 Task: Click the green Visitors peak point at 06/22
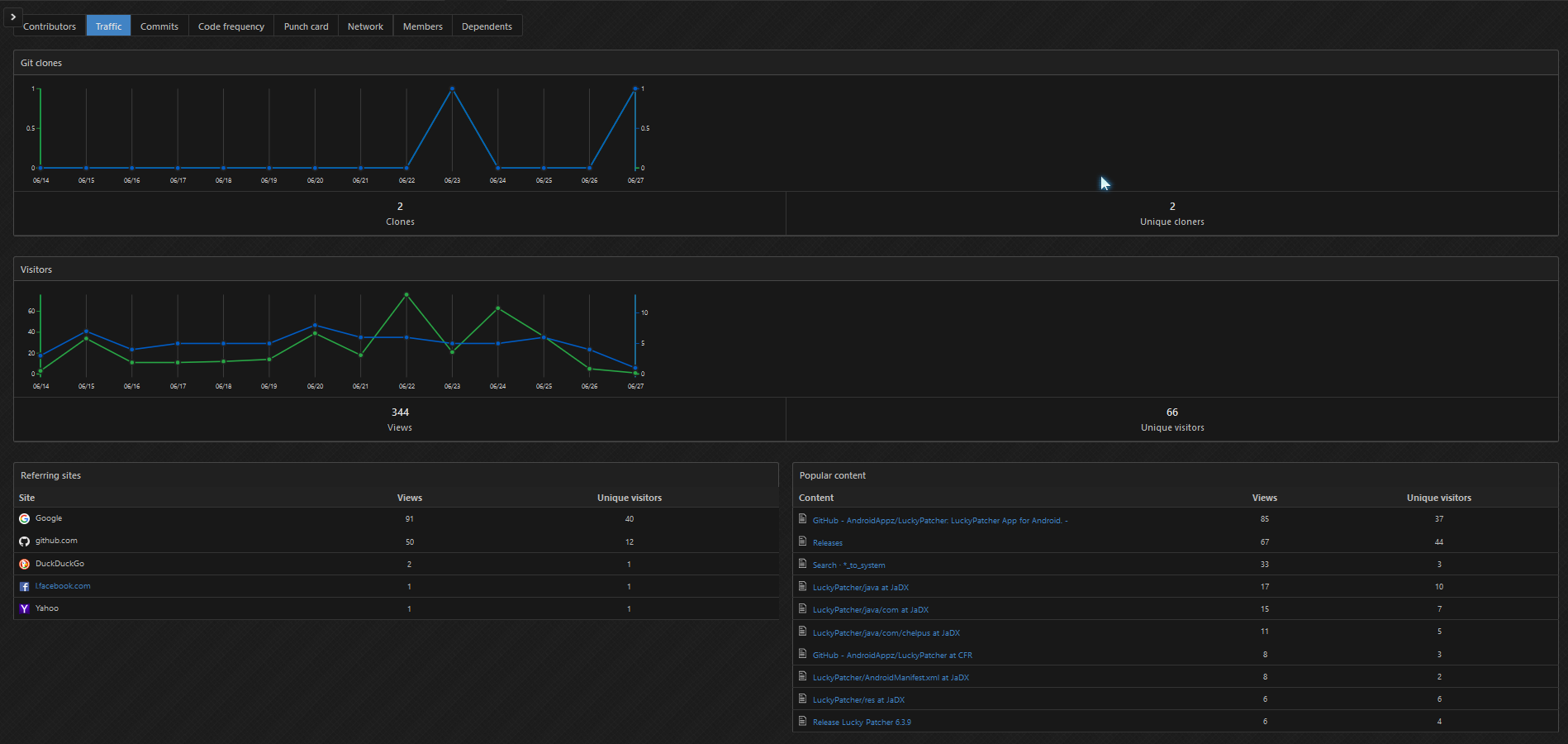(406, 294)
